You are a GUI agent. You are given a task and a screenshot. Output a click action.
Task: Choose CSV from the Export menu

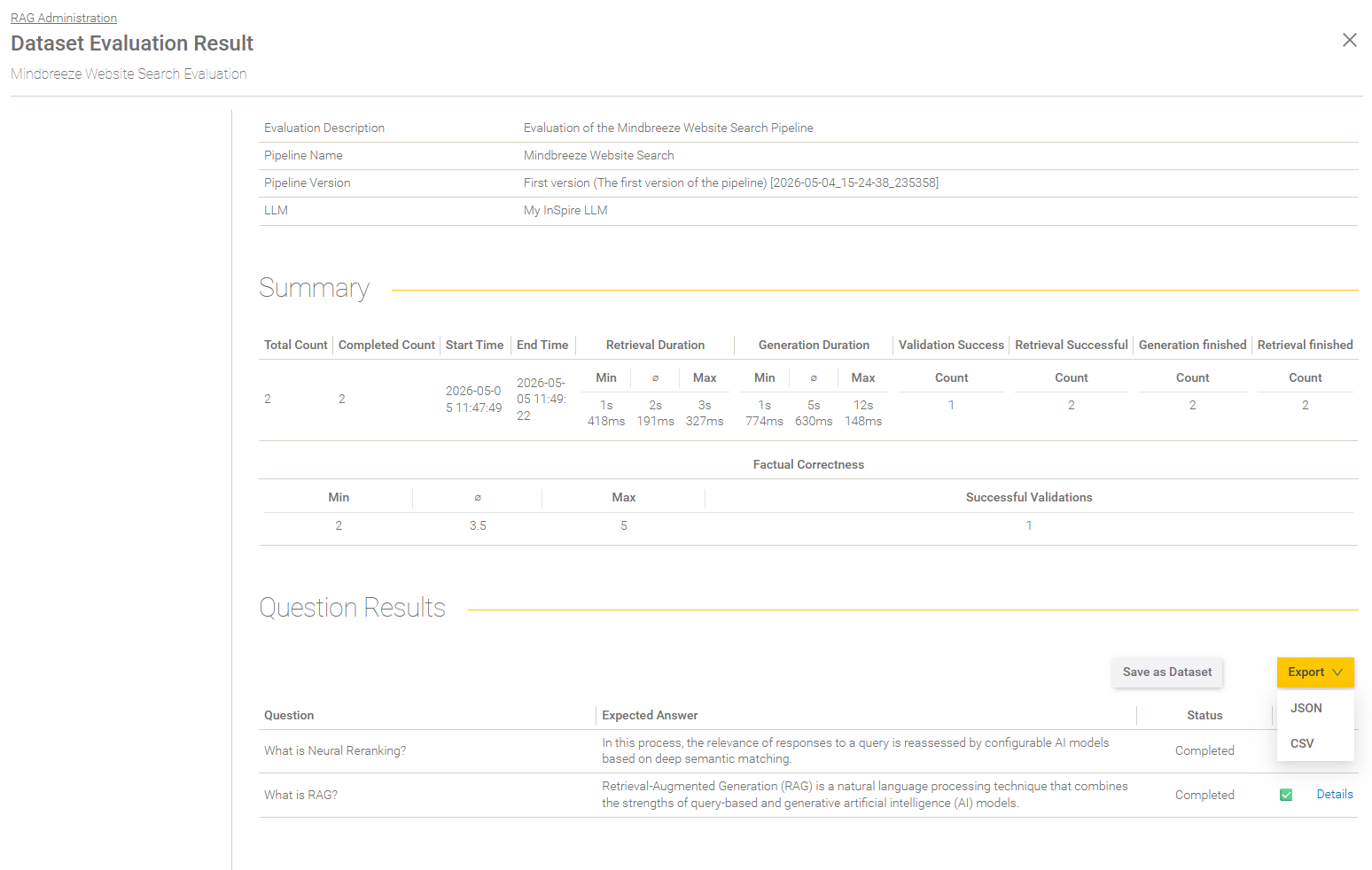(1302, 743)
